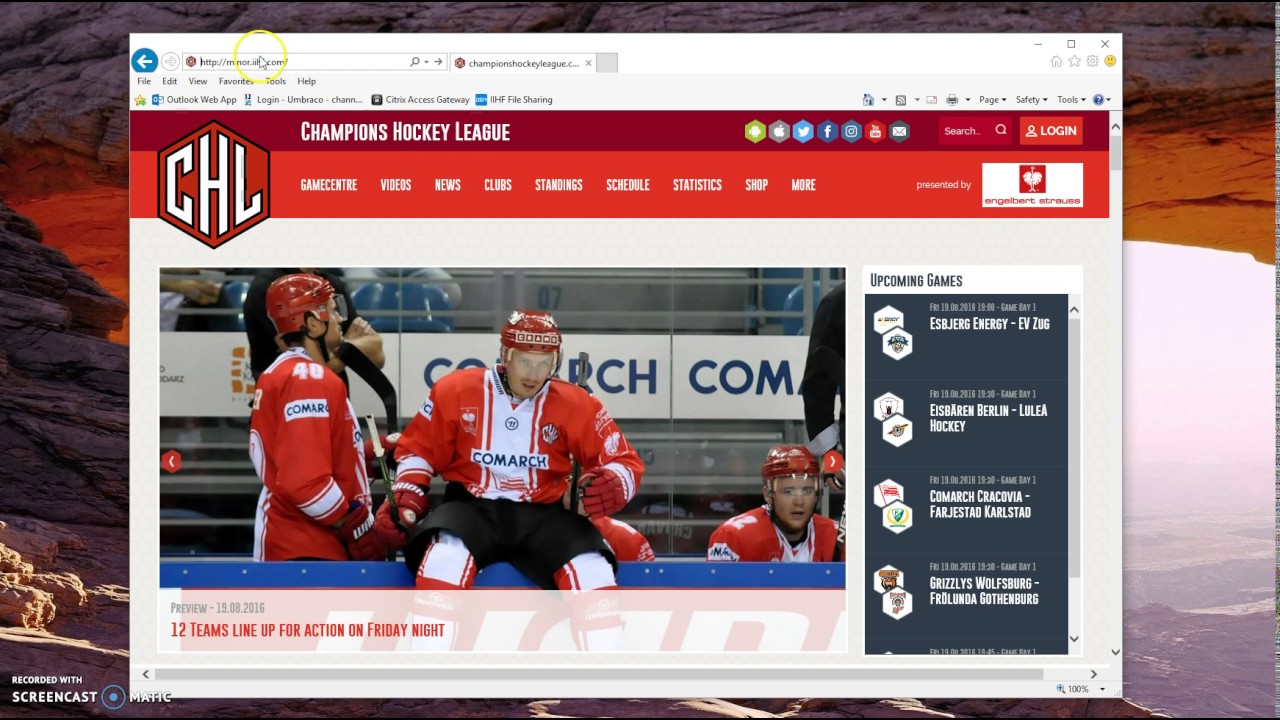This screenshot has width=1280, height=720.
Task: Click the command bar Read Mail icon
Action: [x=931, y=100]
